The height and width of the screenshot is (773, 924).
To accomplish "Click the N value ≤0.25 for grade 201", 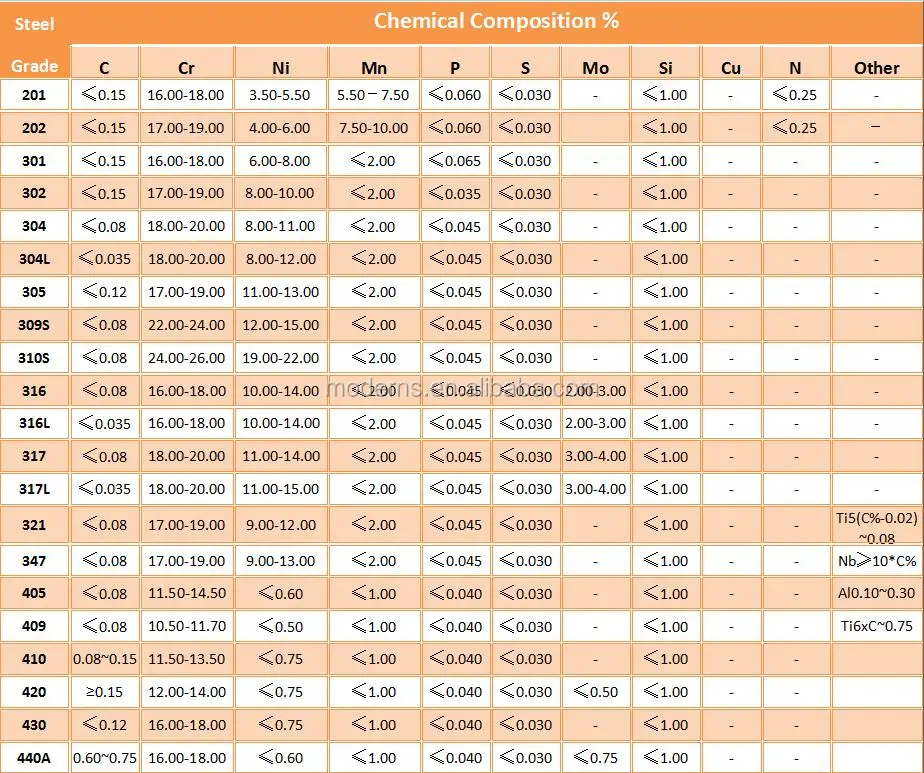I will click(x=795, y=95).
